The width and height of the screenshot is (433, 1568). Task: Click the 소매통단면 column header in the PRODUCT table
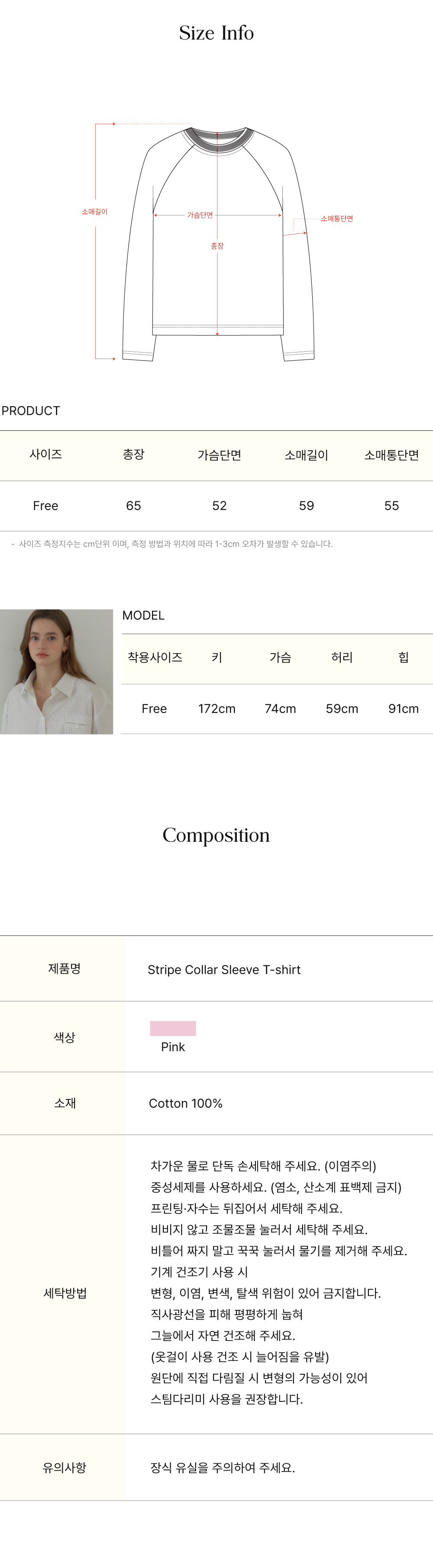(391, 455)
